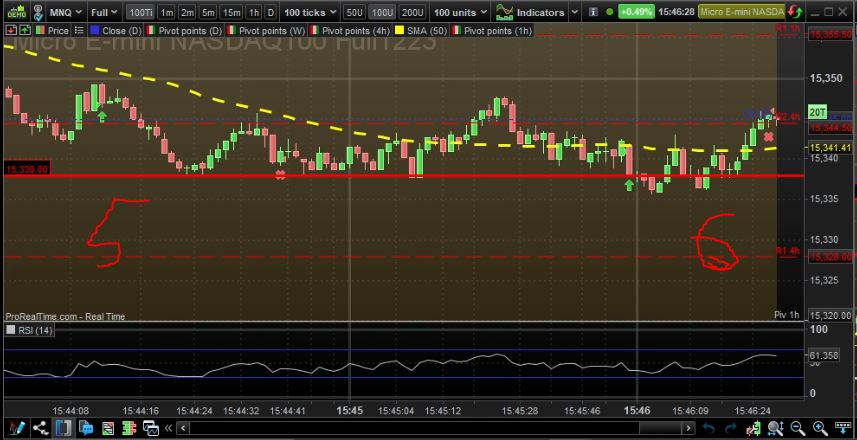Click the redo arrow icon

point(731,428)
